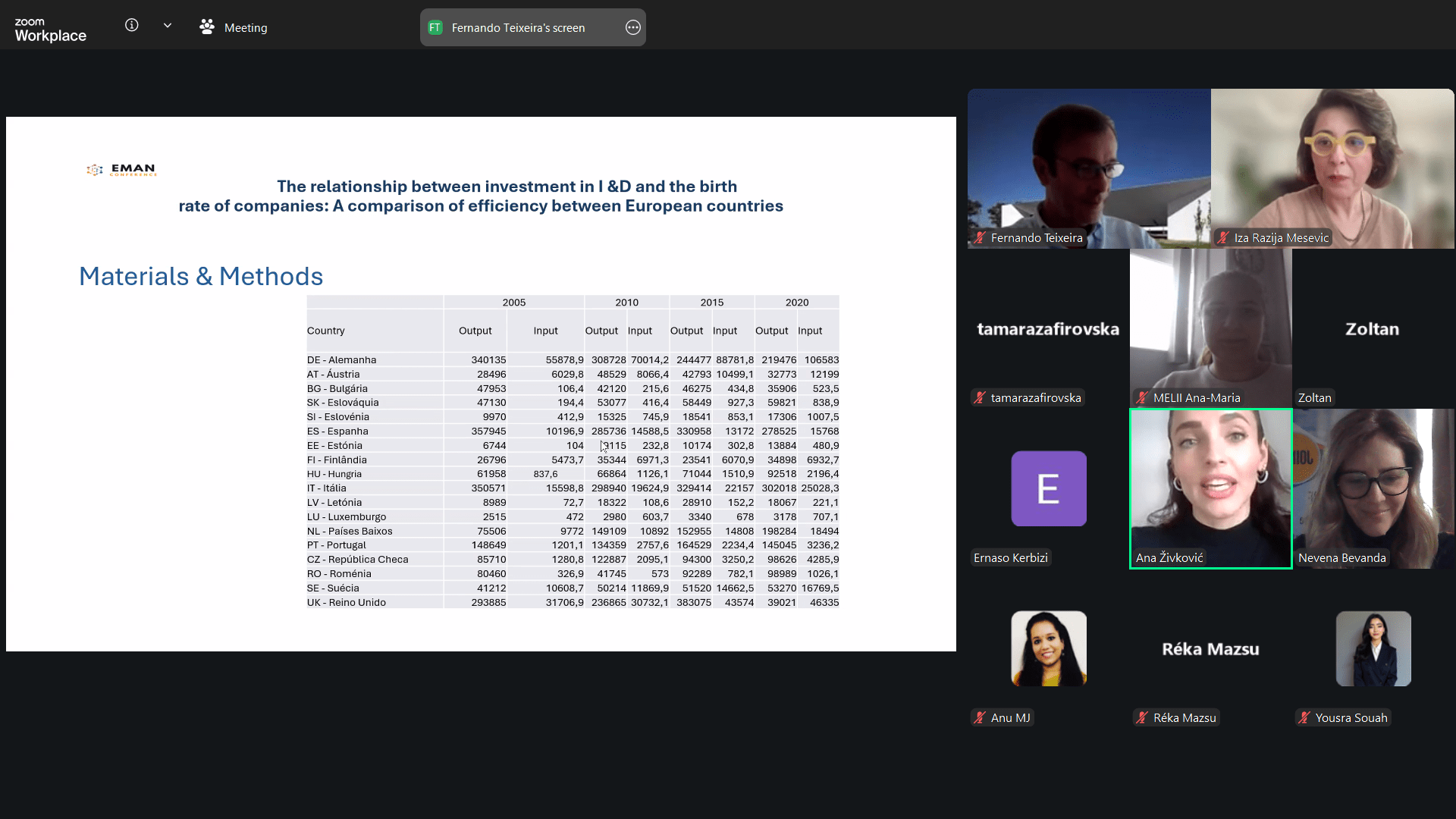The image size is (1456, 819).
Task: Click the Meeting participants icon
Action: tap(207, 27)
